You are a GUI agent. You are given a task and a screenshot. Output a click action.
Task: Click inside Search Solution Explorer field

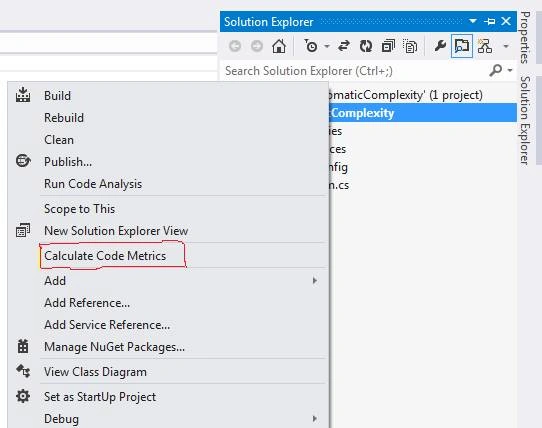pyautogui.click(x=354, y=71)
